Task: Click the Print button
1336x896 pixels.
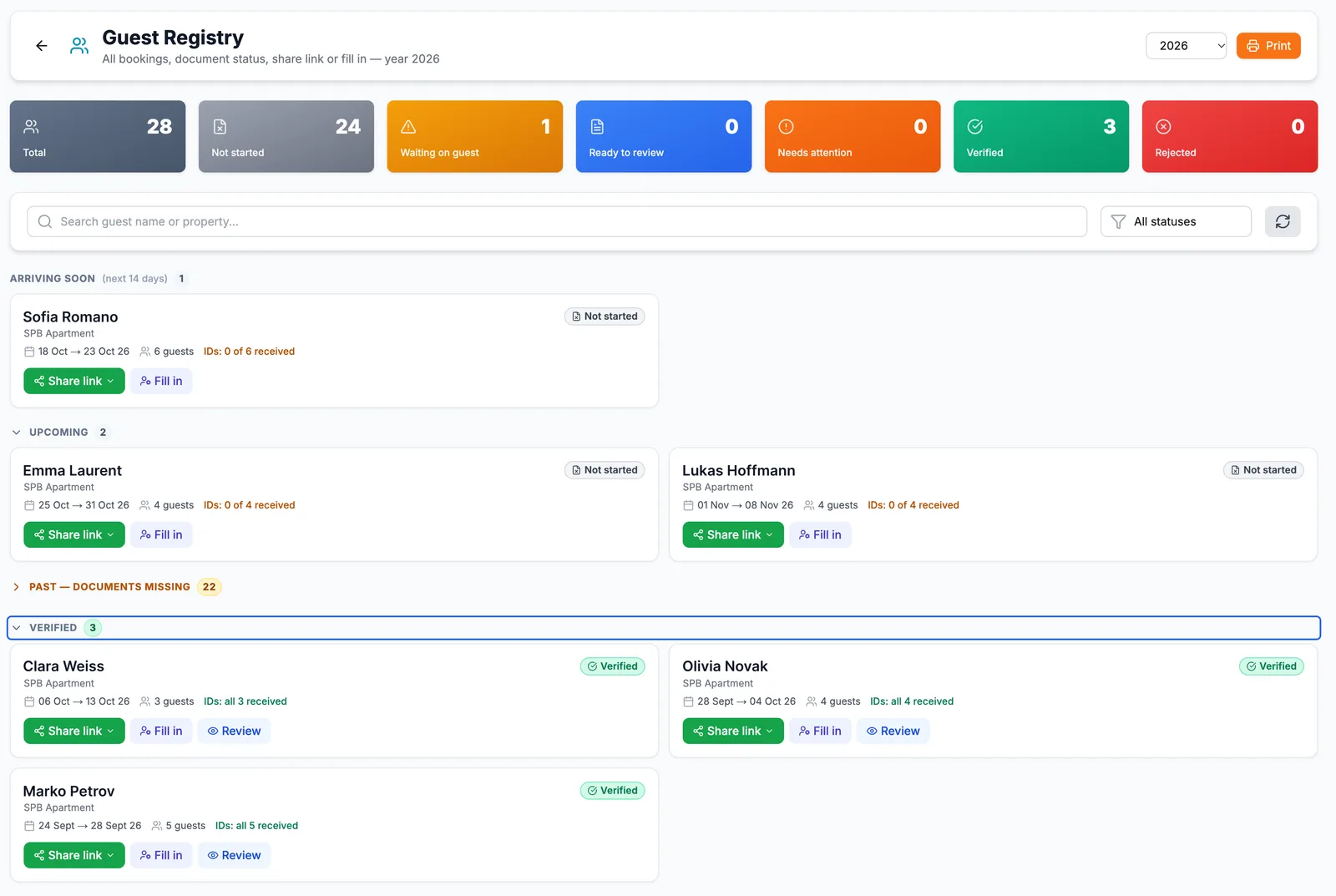Action: pos(1268,46)
